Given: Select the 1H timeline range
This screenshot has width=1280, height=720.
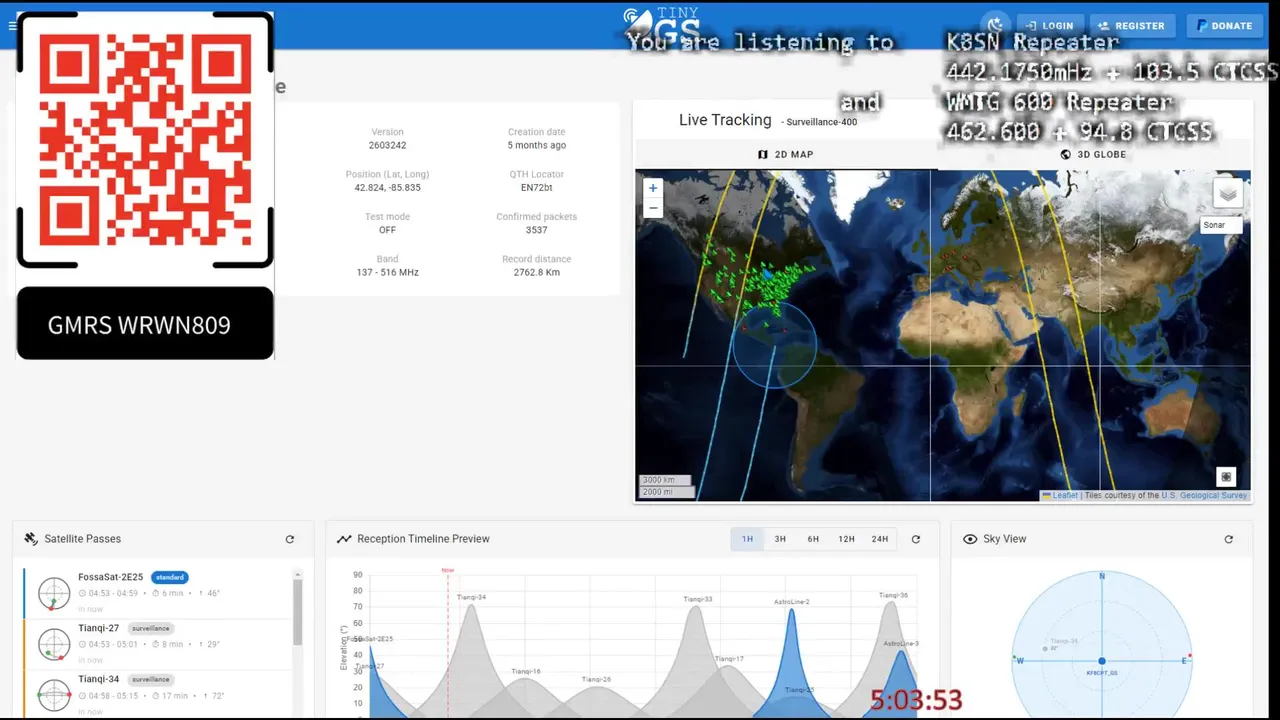Looking at the screenshot, I should pyautogui.click(x=747, y=539).
